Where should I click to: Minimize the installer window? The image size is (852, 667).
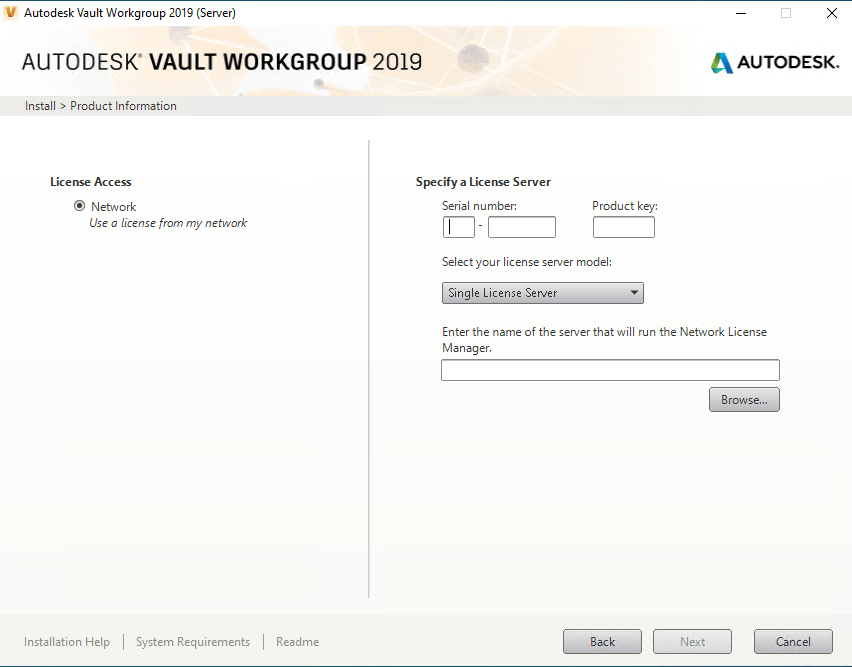point(739,13)
